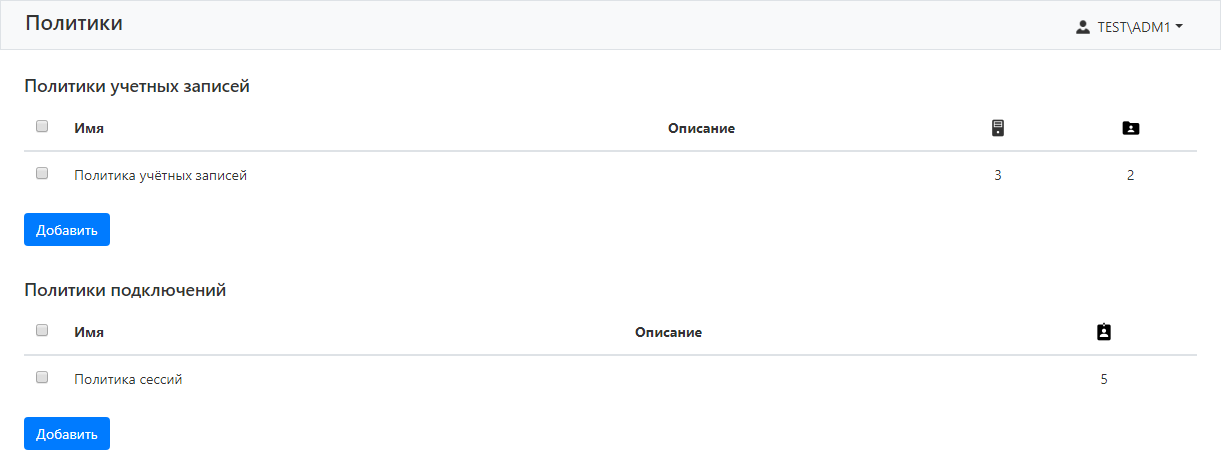Toggle select-all checkbox in account policies table
1221x466 pixels.
click(42, 127)
